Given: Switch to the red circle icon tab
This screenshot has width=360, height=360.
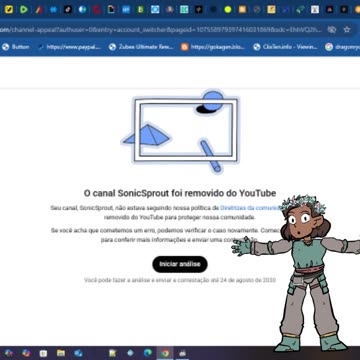Looking at the screenshot, I should click(x=97, y=9).
